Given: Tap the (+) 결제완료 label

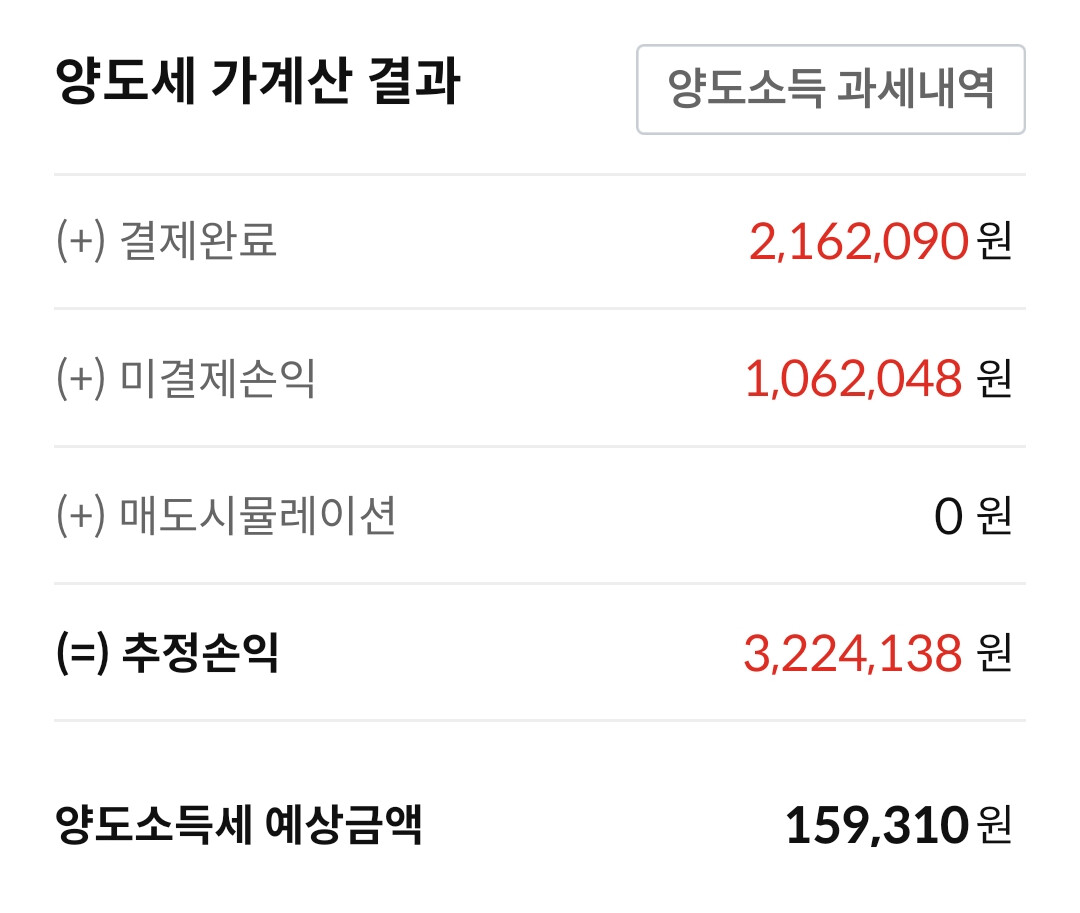Looking at the screenshot, I should pos(166,241).
